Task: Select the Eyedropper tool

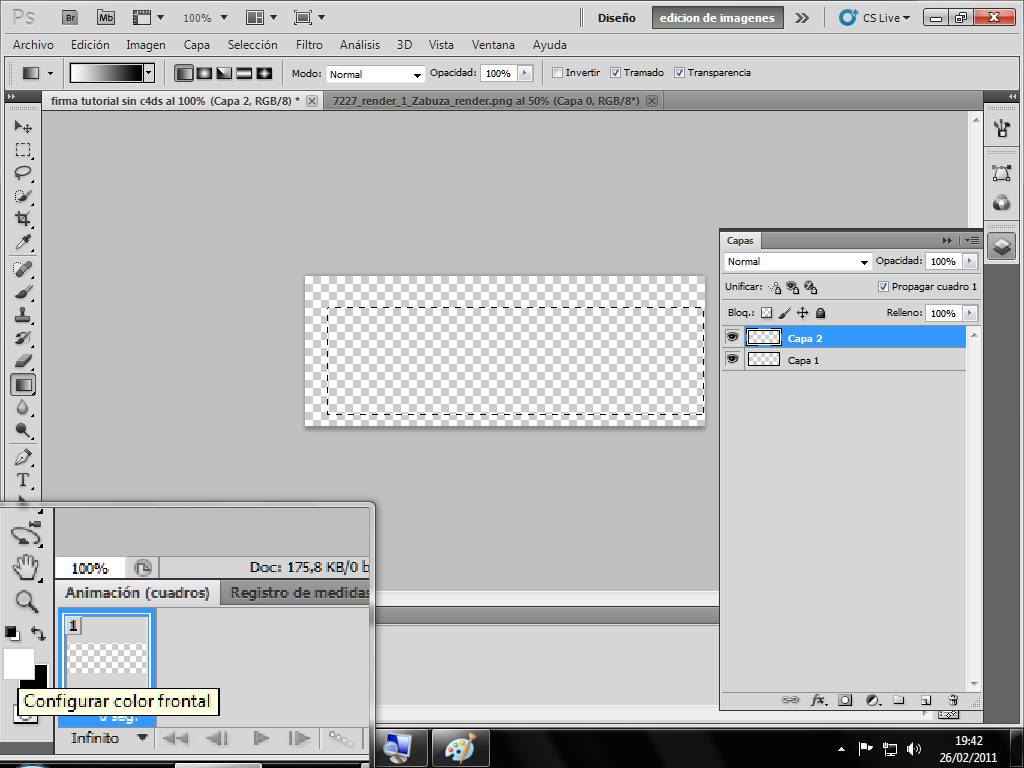Action: point(23,242)
